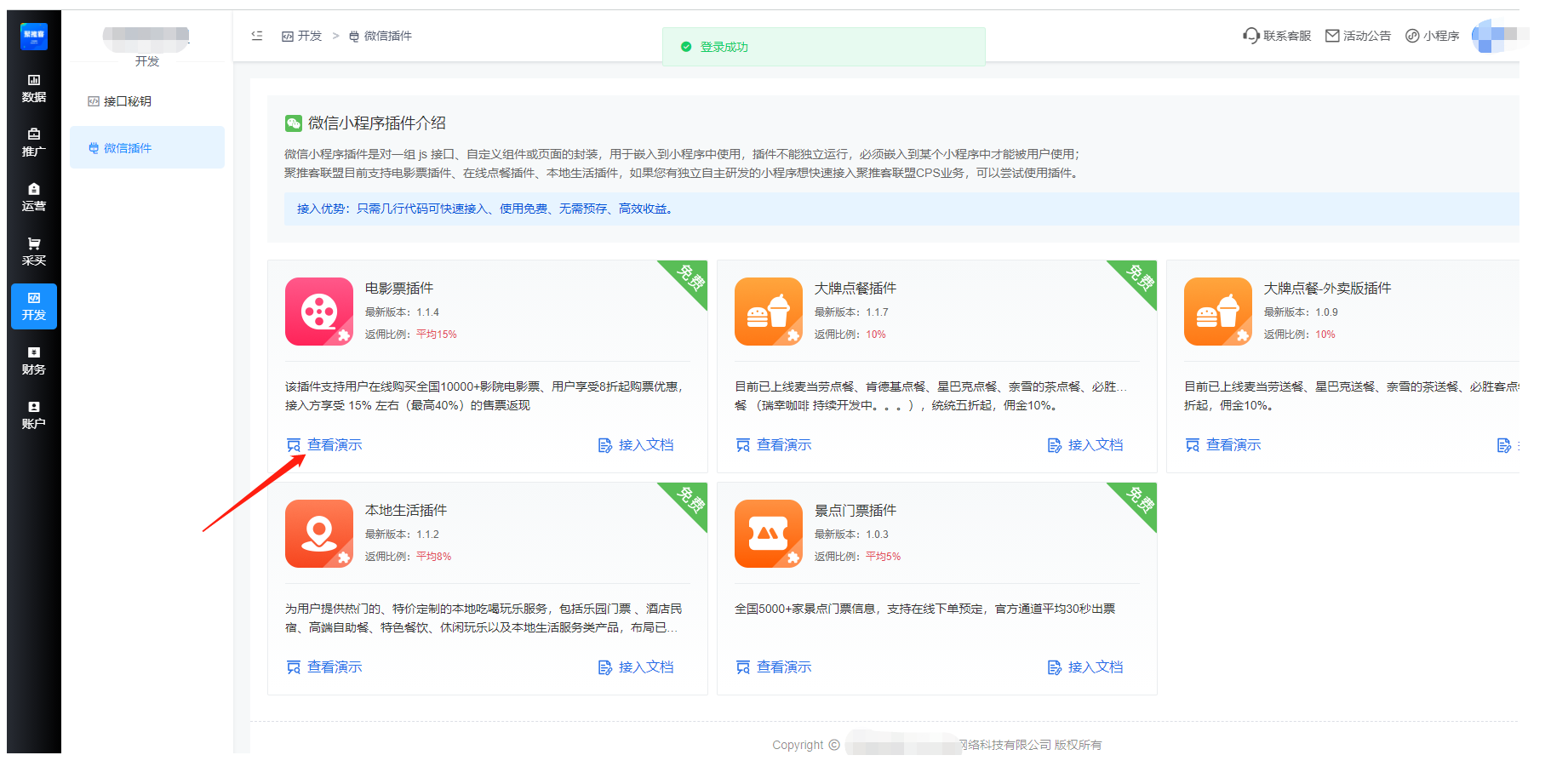Viewport: 1568px width, 778px height.
Task: Open 小程序 link in header
Action: coord(1432,36)
